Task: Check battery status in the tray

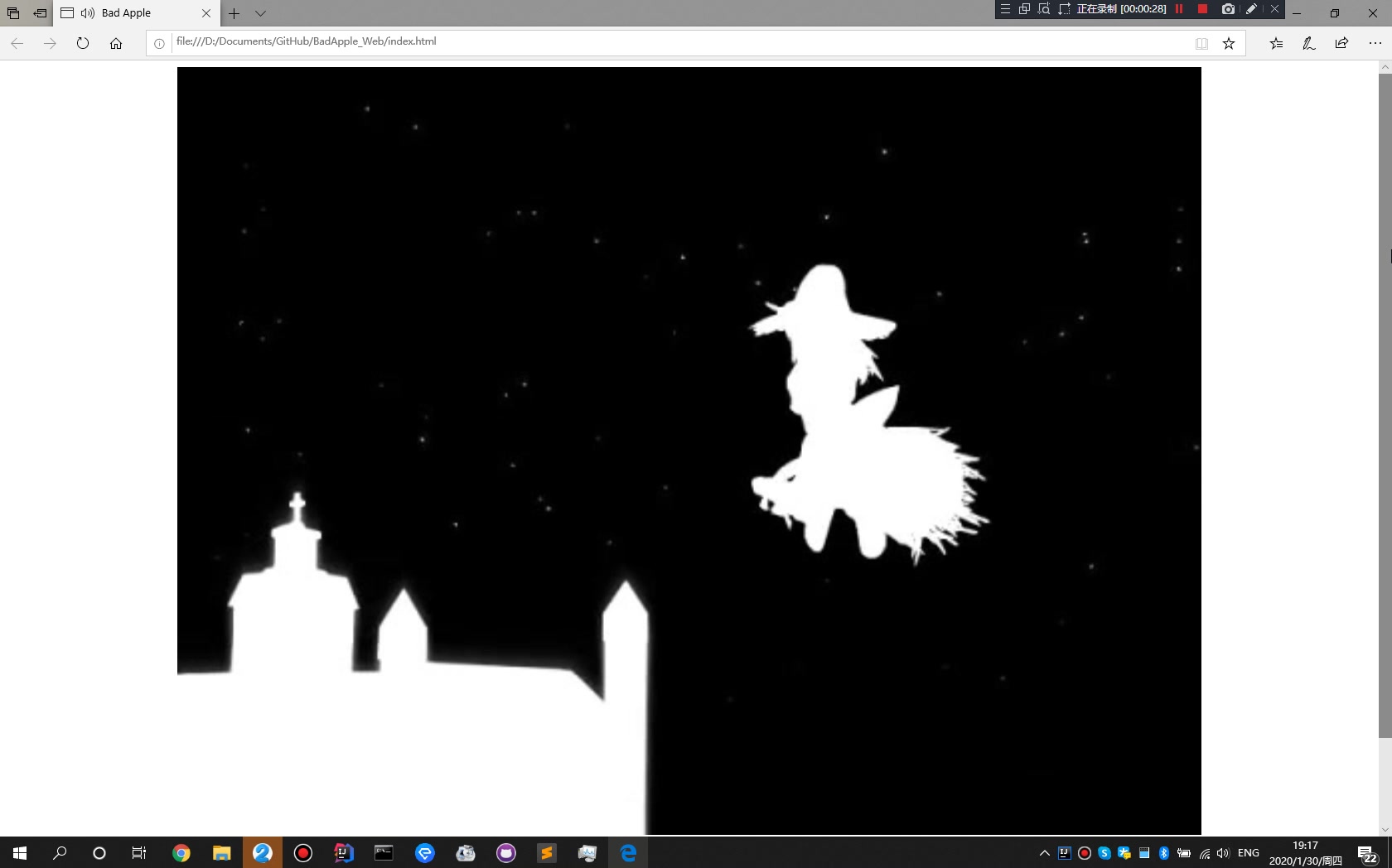Action: (1184, 853)
